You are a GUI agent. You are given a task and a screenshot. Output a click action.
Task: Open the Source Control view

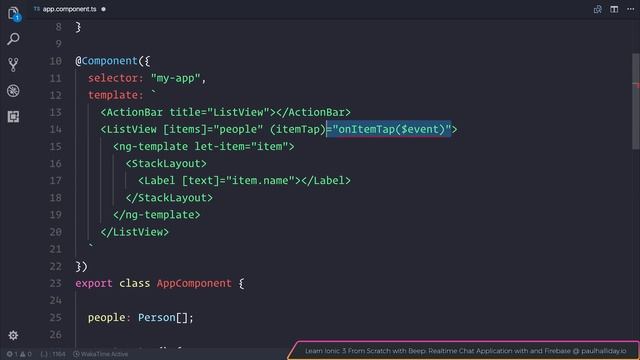point(13,65)
